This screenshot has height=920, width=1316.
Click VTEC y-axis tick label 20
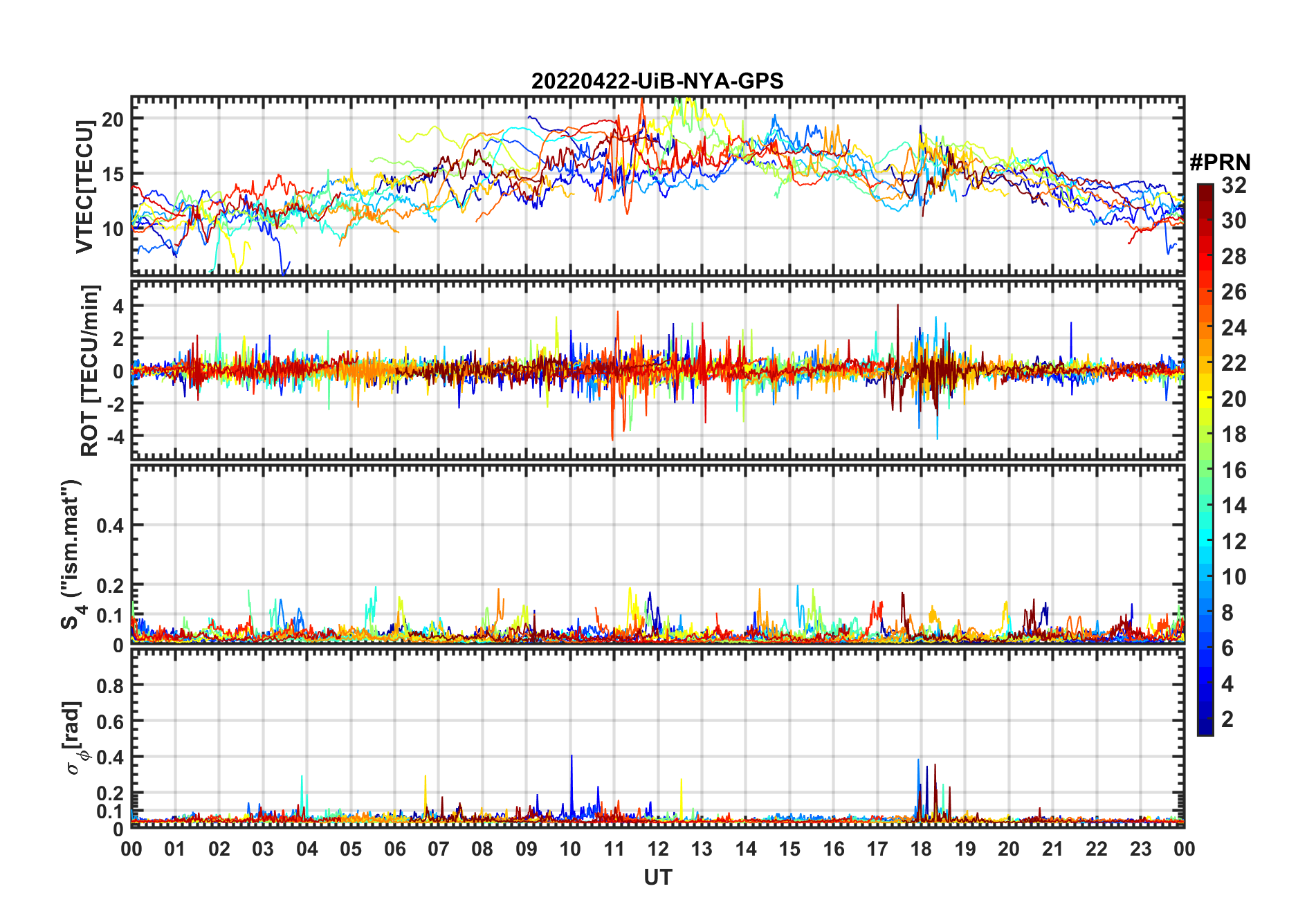point(112,119)
